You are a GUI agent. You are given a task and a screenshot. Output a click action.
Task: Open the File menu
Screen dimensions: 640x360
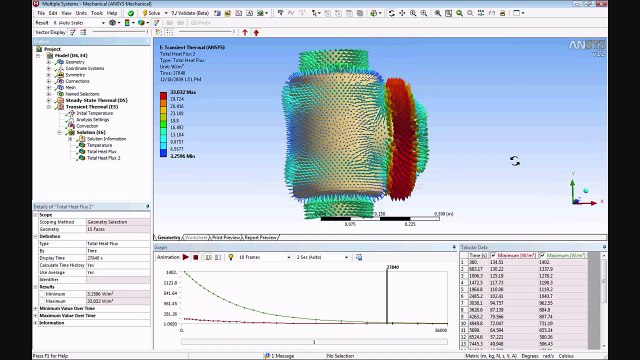[41, 13]
